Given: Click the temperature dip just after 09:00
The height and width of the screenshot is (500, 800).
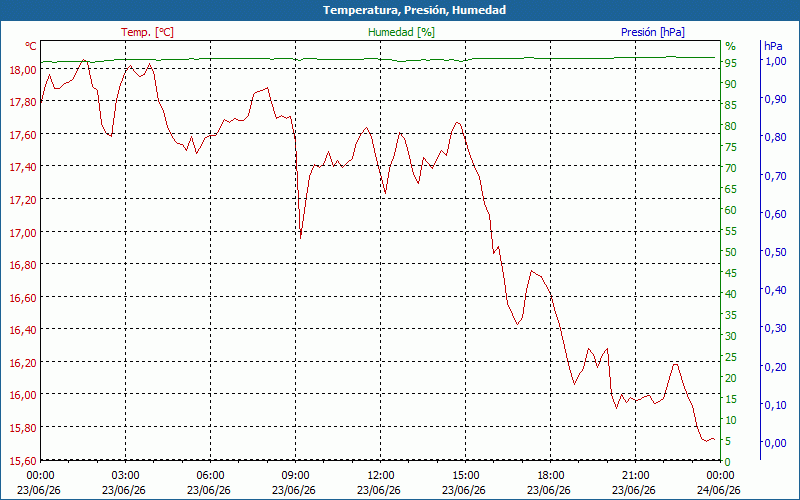Looking at the screenshot, I should pos(301,238).
